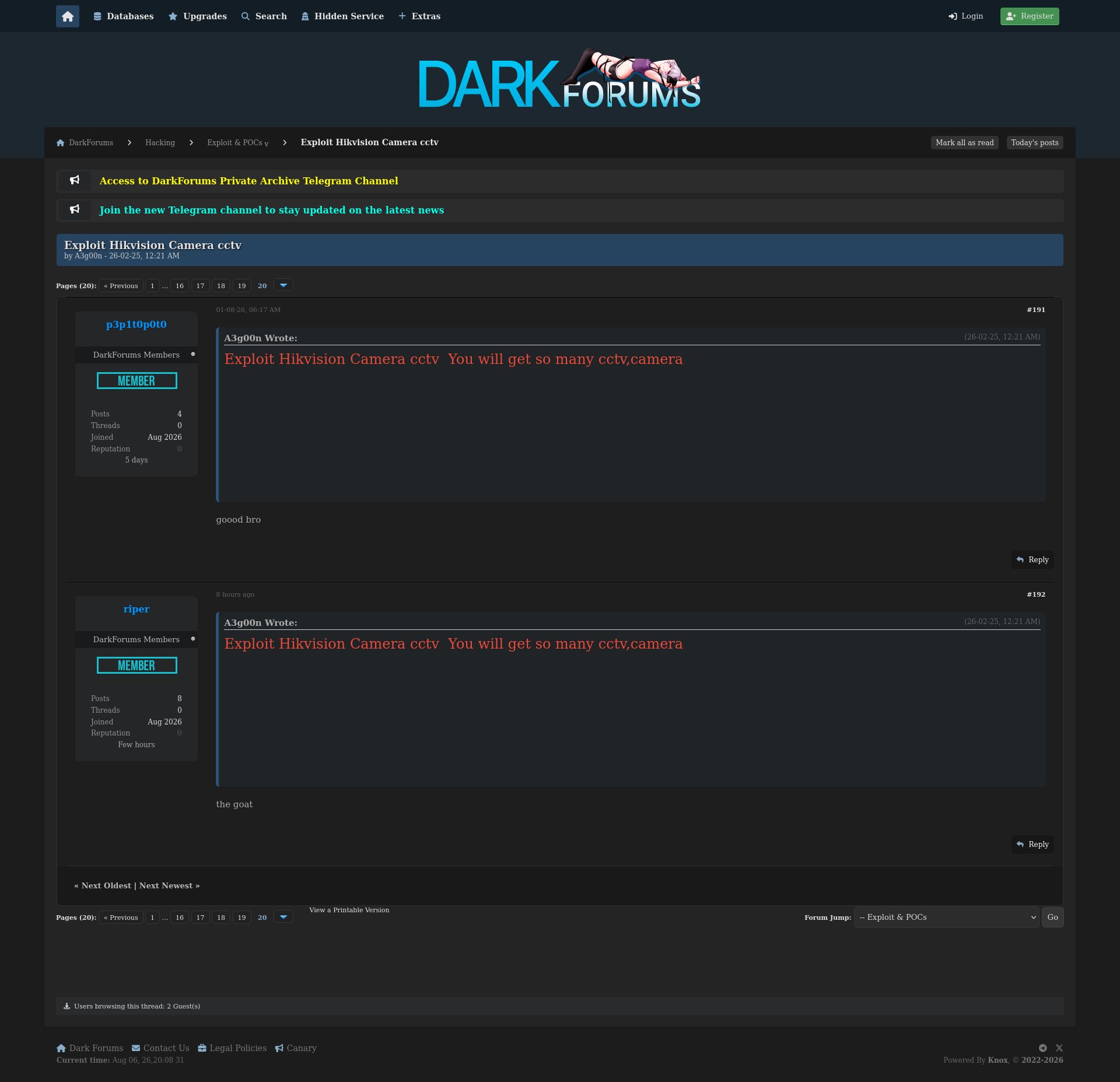Click the home icon in the top navigation bar
The width and height of the screenshot is (1120, 1082).
click(68, 16)
